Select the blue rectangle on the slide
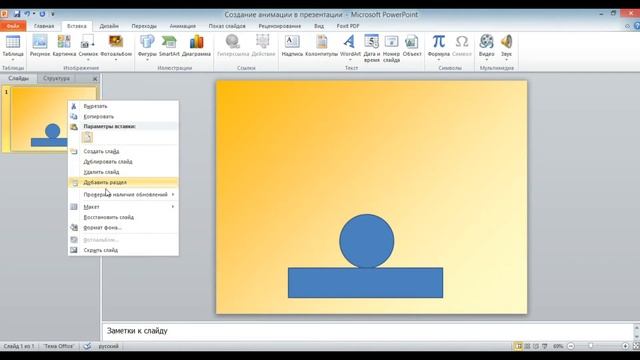This screenshot has height=360, width=640. coord(365,283)
